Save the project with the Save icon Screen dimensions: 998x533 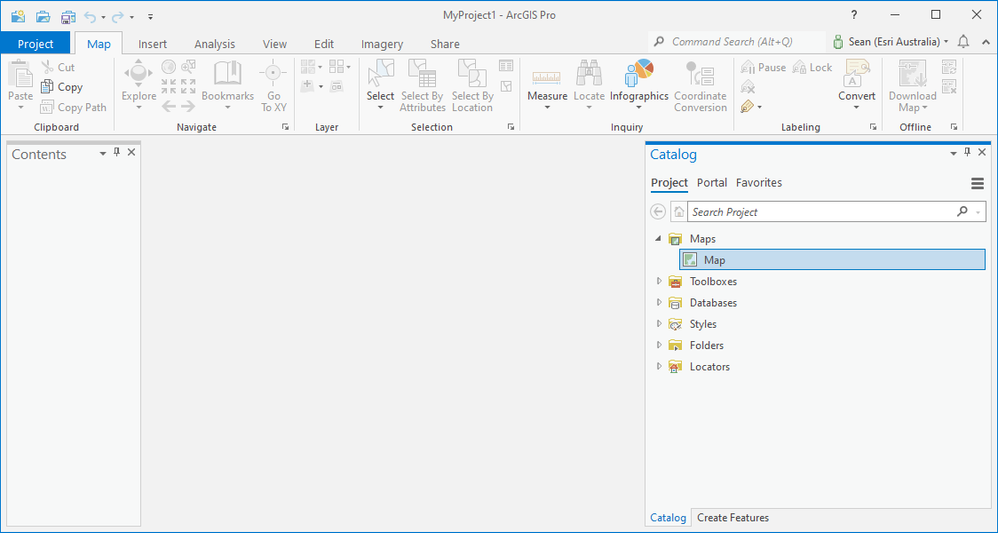click(x=67, y=16)
